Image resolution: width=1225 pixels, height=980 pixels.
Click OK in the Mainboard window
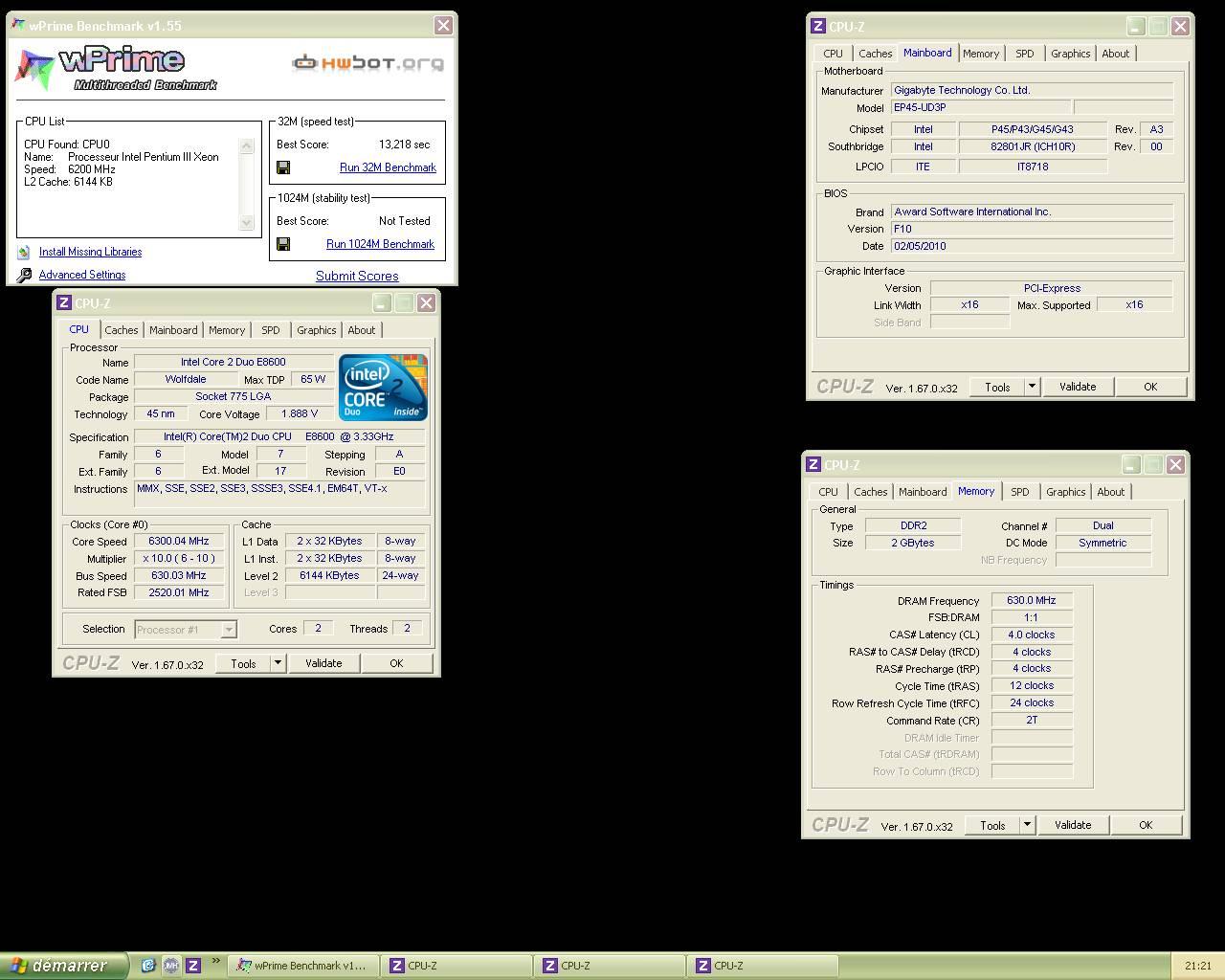point(1150,387)
